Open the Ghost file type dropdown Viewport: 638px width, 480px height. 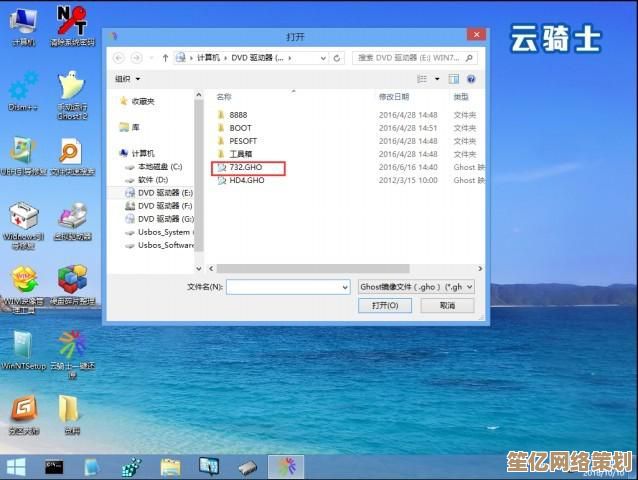pos(416,286)
